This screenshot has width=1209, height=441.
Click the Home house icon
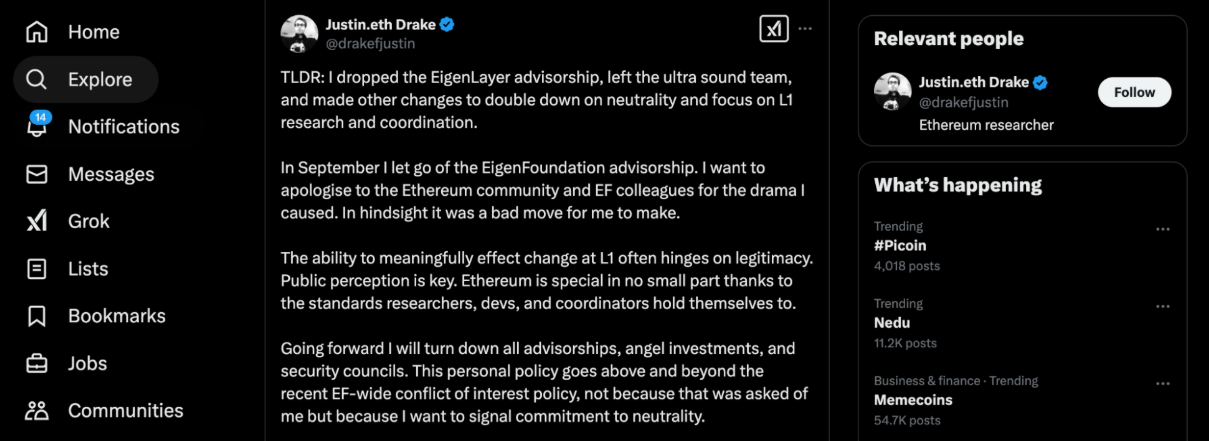(x=37, y=32)
